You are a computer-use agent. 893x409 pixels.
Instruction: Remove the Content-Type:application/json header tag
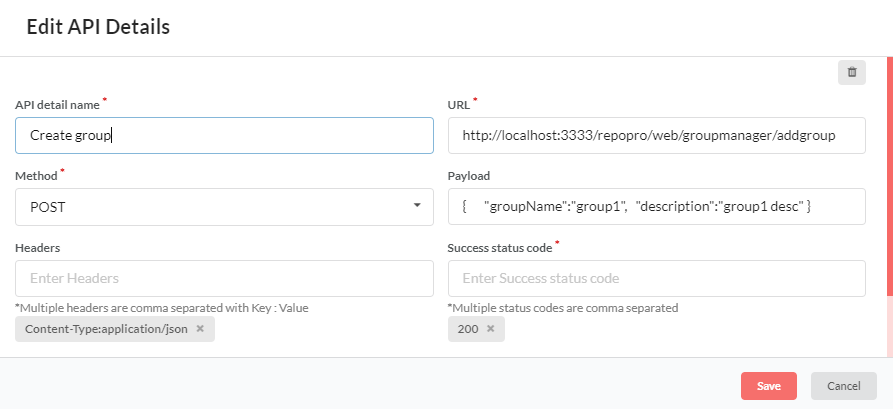200,329
